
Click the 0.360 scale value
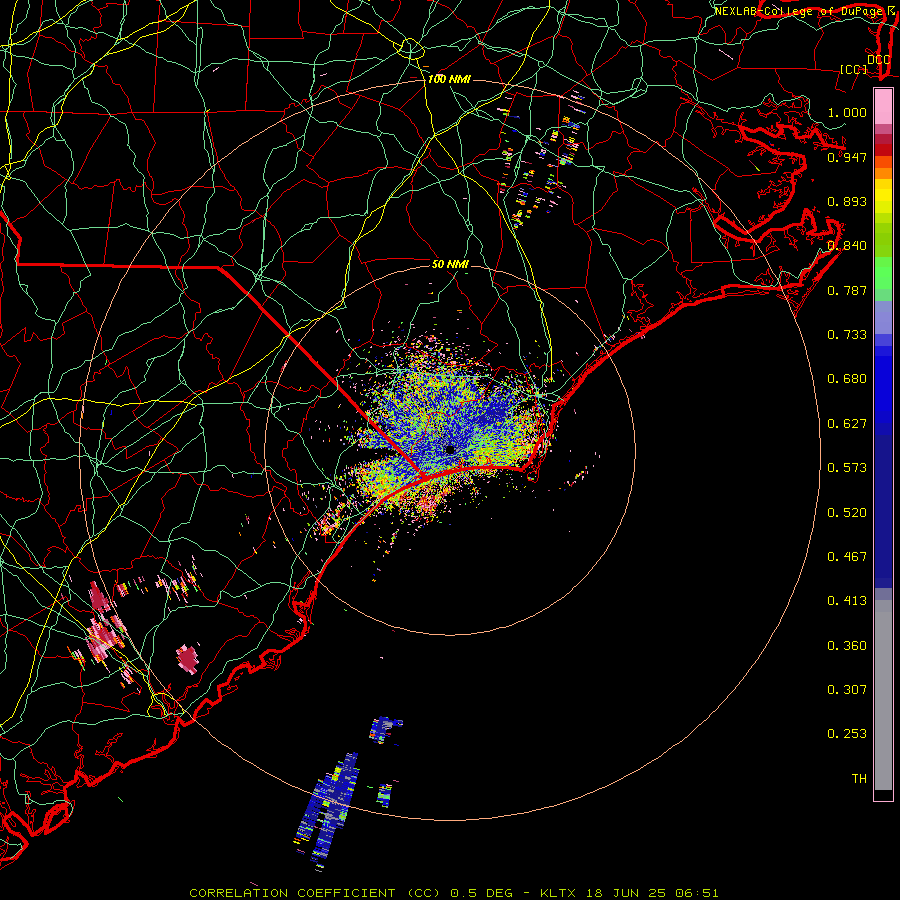point(847,646)
